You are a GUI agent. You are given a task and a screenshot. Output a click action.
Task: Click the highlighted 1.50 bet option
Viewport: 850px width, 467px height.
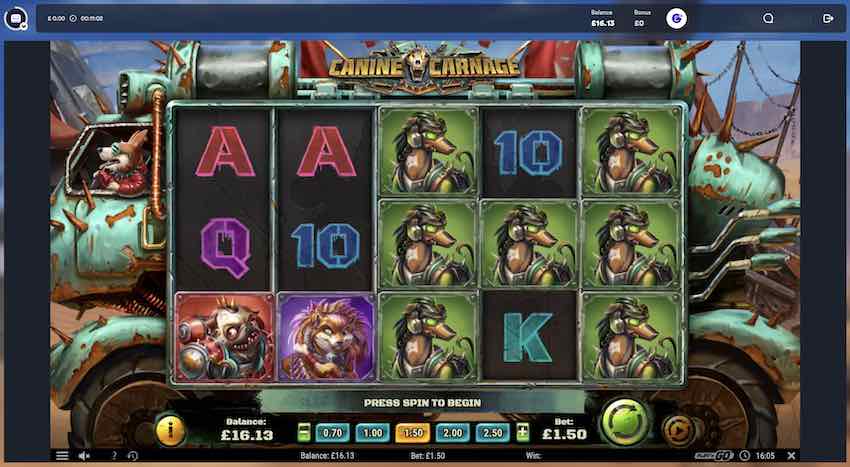tap(413, 433)
